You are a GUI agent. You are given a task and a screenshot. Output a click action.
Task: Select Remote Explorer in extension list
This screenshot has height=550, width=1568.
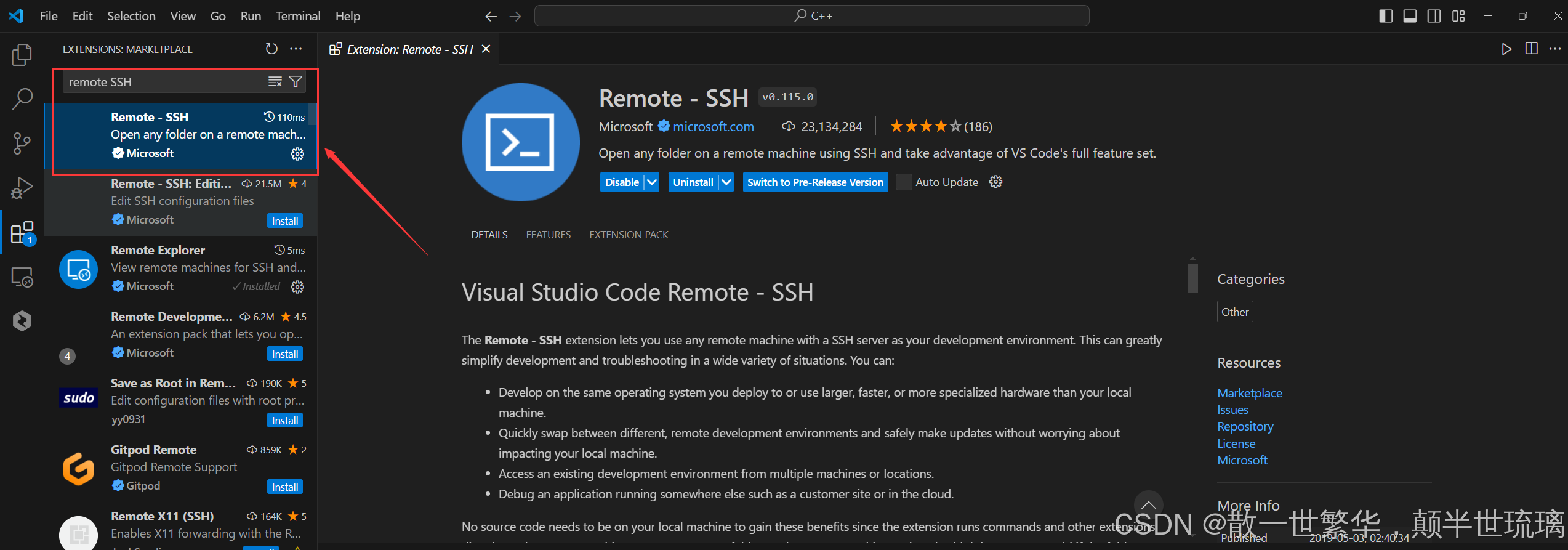[x=182, y=269]
